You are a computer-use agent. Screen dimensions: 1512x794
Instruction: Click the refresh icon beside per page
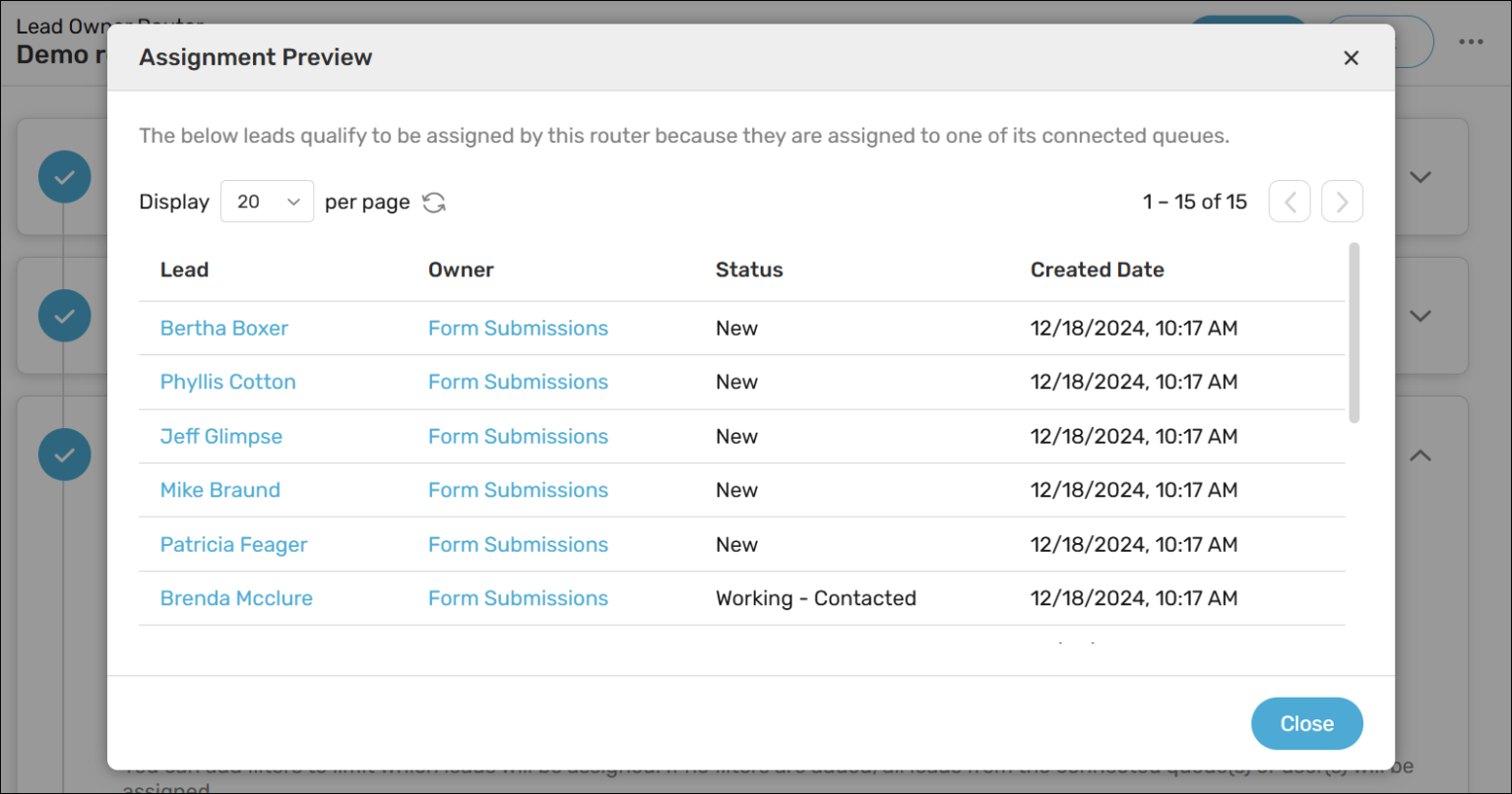(x=434, y=202)
